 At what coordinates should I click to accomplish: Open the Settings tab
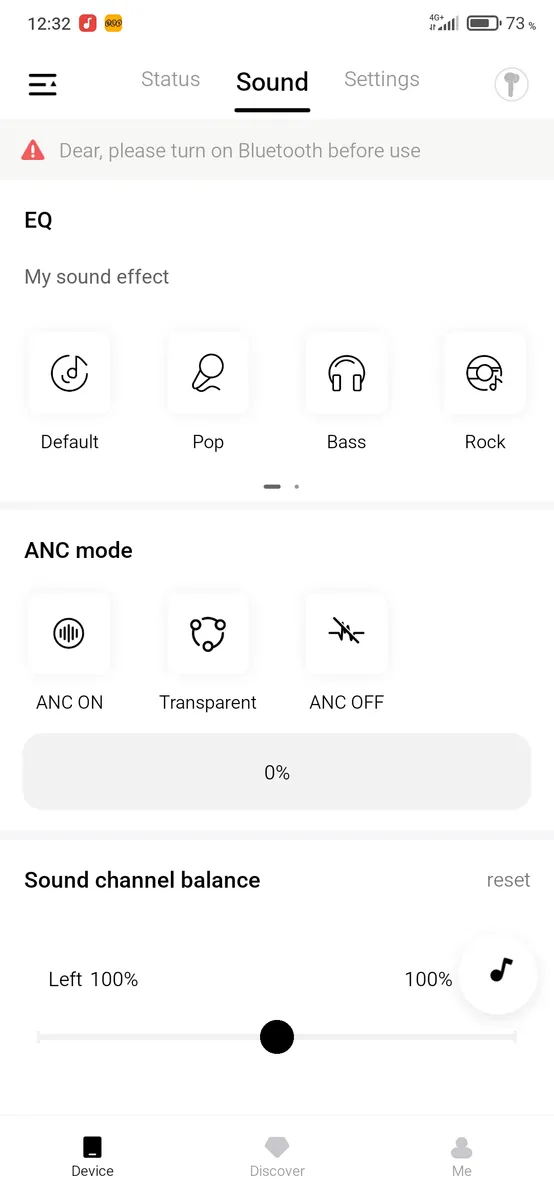tap(382, 80)
